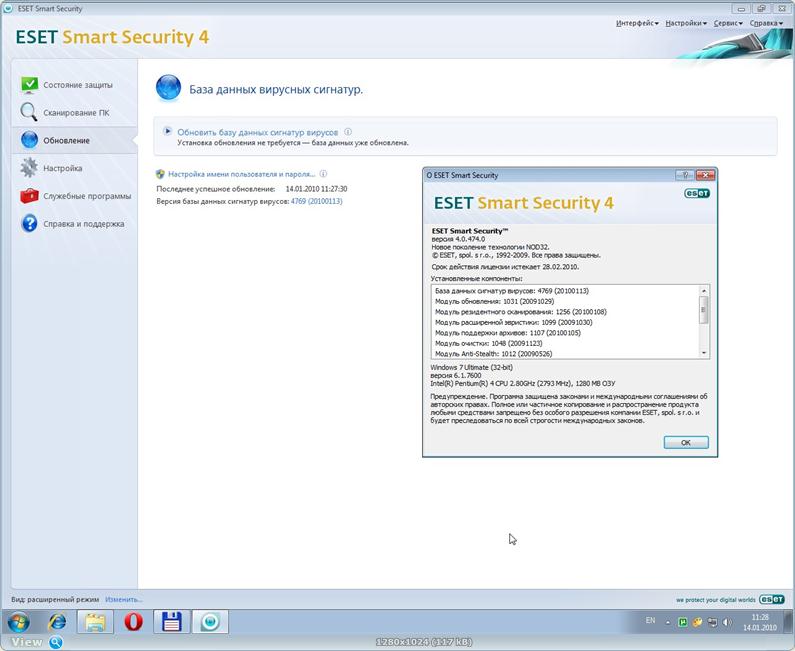Open the Настройки dropdown menu
This screenshot has width=795, height=651.
tap(686, 23)
